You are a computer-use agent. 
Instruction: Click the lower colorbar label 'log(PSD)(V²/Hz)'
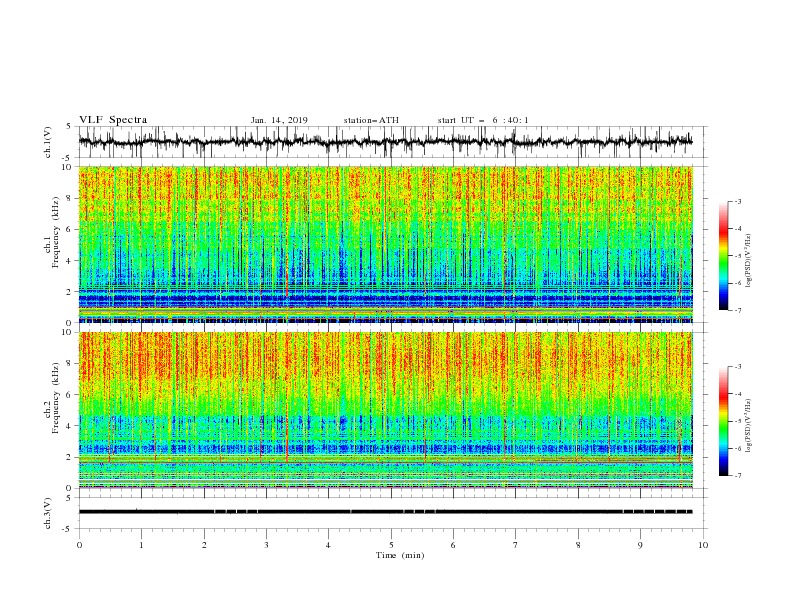coord(748,425)
